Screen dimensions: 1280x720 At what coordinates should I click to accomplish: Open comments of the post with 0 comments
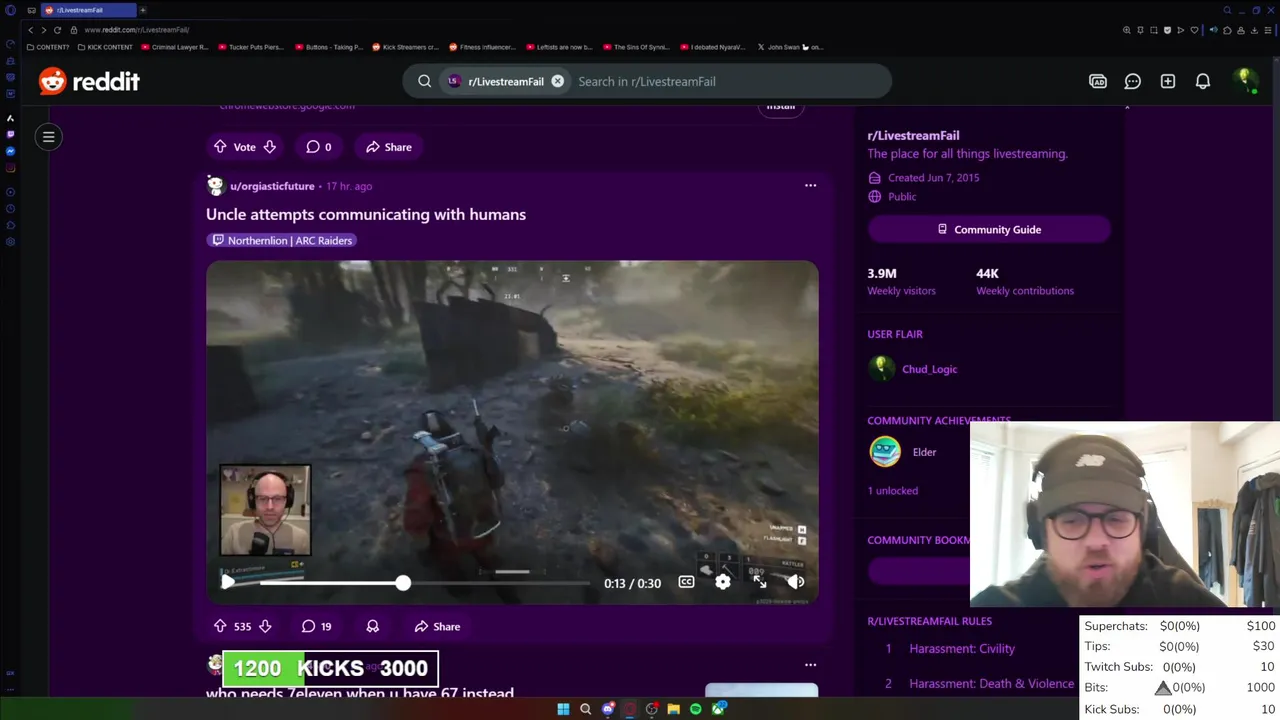pos(318,147)
